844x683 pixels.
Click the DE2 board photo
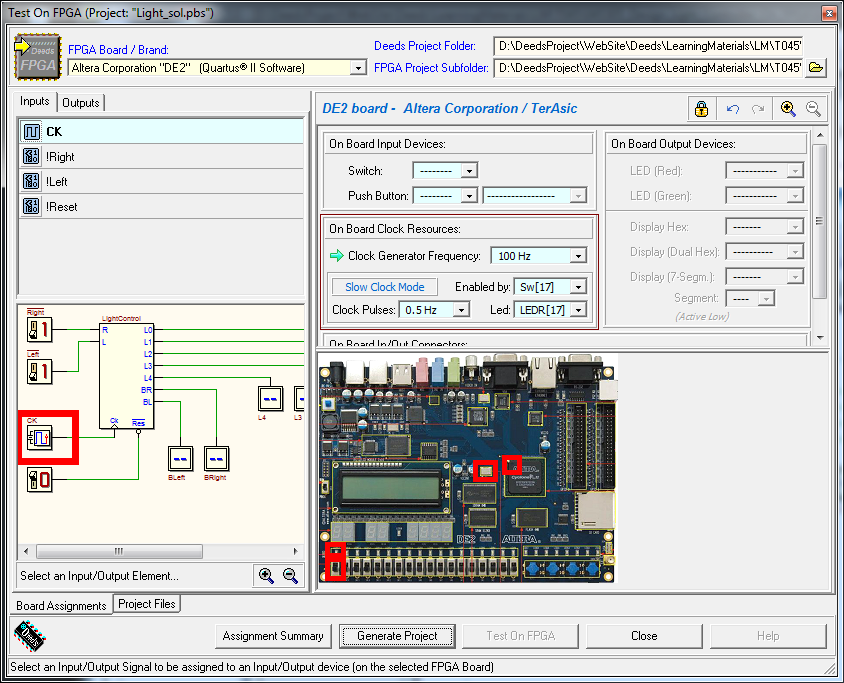468,468
